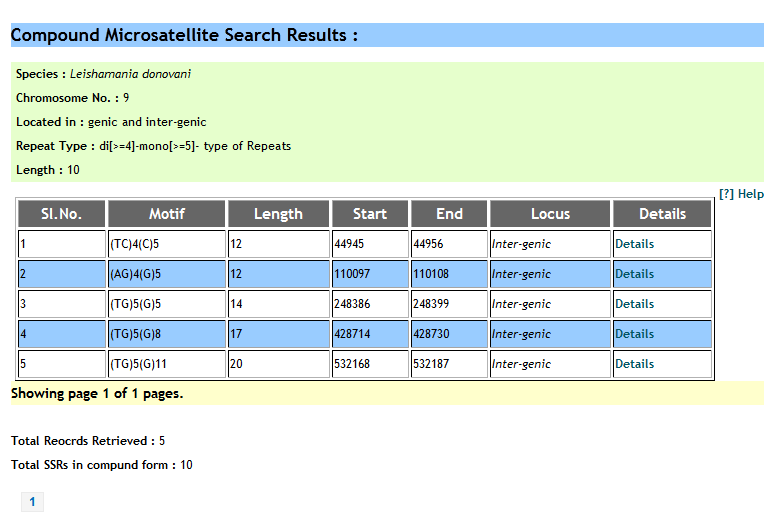The width and height of the screenshot is (779, 522).
Task: Open Details link for motif (AG)4(G)5
Action: (634, 274)
